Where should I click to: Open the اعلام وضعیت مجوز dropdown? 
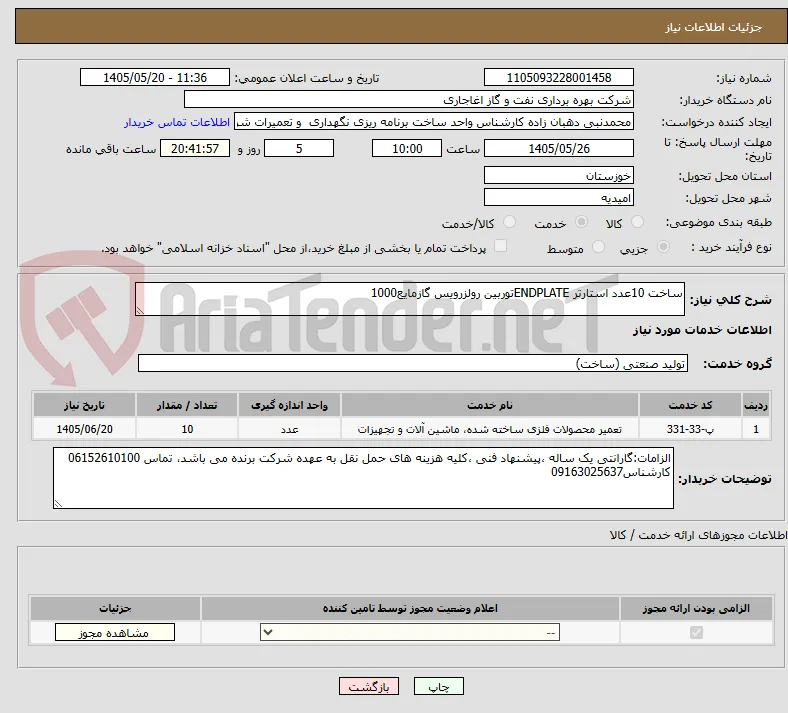410,633
